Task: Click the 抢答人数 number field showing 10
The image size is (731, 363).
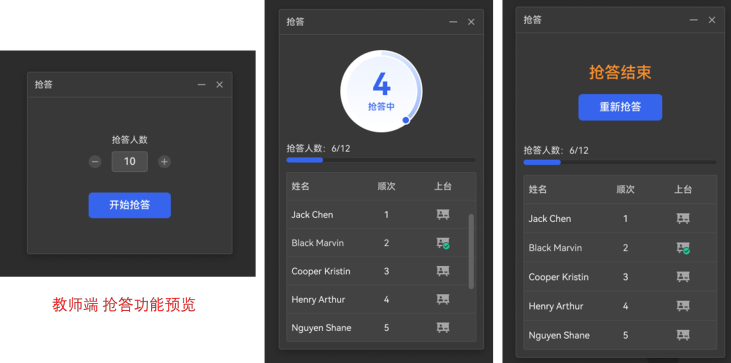Action: [130, 162]
